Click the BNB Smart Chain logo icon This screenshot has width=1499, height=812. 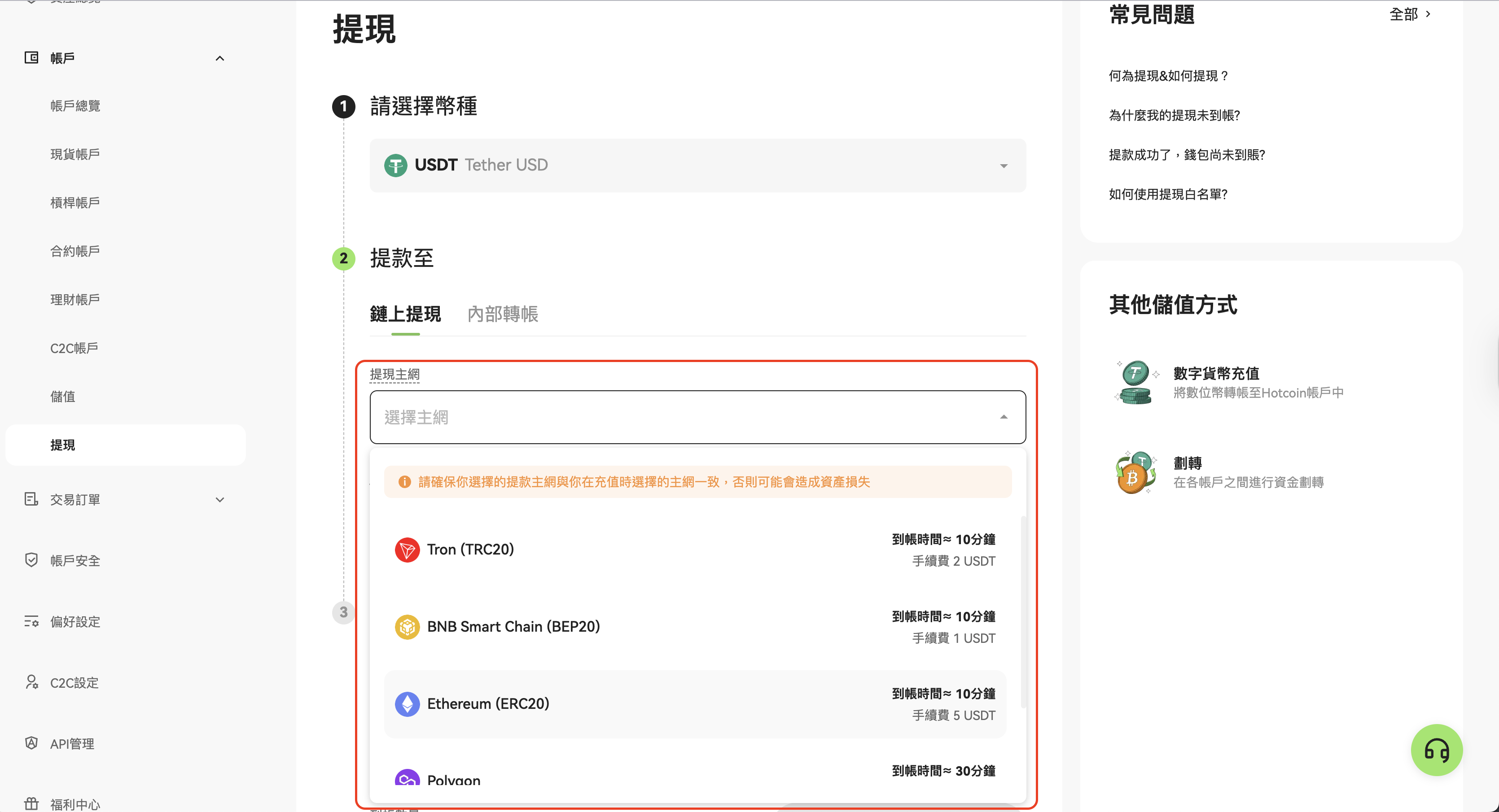pyautogui.click(x=407, y=626)
